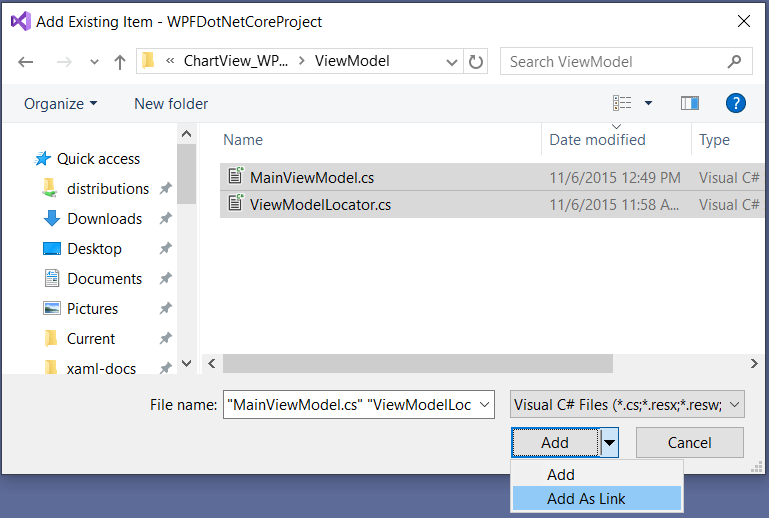
Task: Open Pictures in navigation pane
Action: [92, 309]
